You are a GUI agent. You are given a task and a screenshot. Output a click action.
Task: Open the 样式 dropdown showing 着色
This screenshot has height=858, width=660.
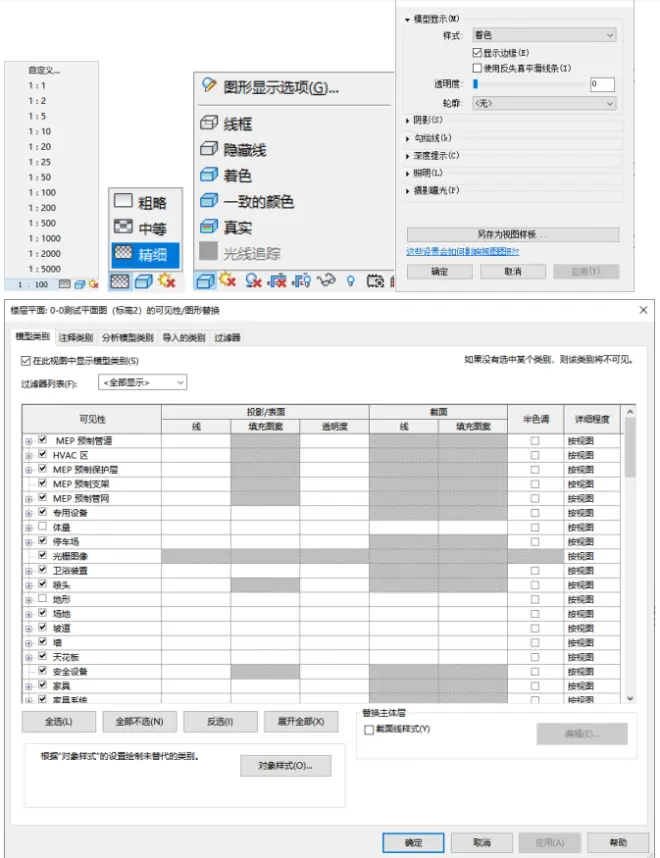click(545, 35)
